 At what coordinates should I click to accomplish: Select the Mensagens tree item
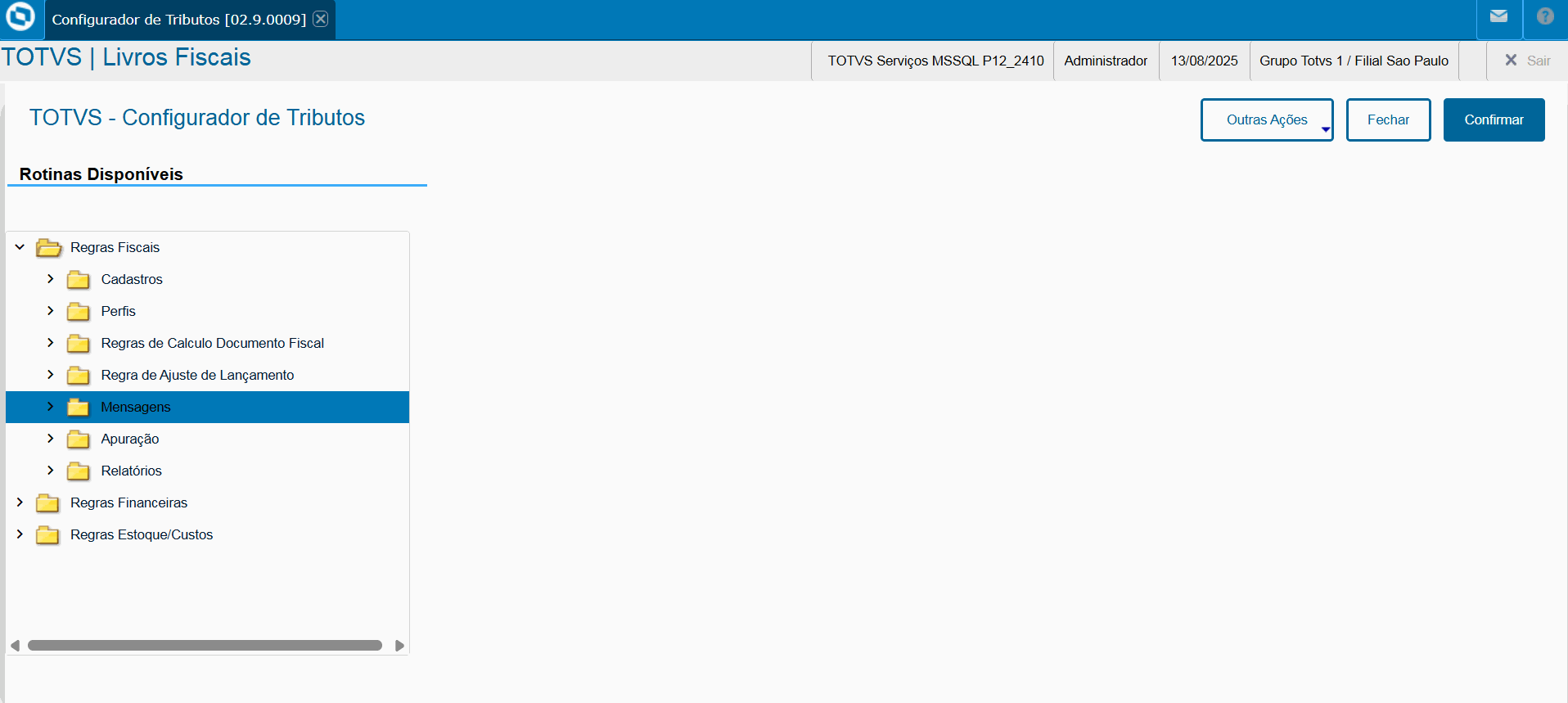click(x=208, y=407)
